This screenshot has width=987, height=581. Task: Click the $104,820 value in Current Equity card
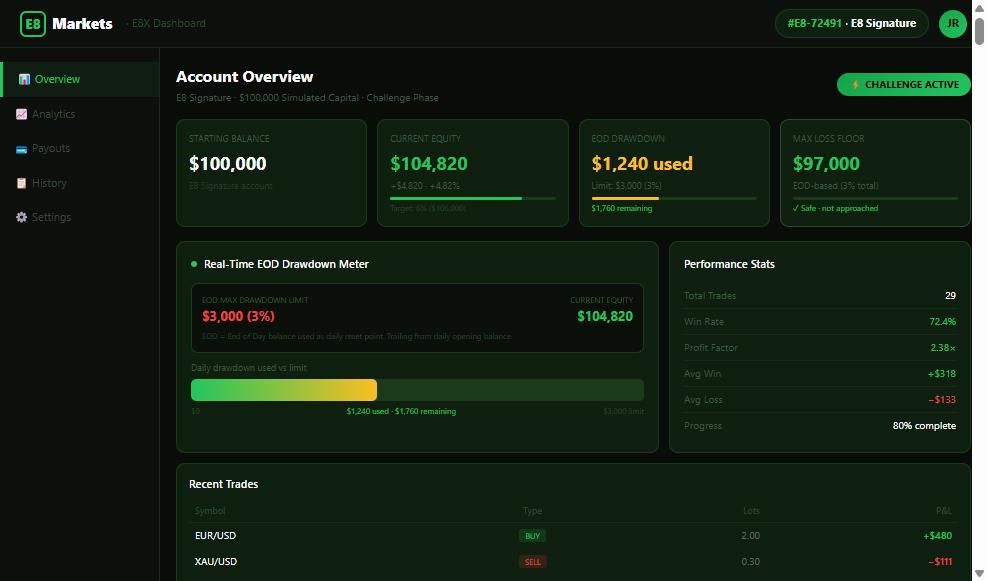[429, 164]
